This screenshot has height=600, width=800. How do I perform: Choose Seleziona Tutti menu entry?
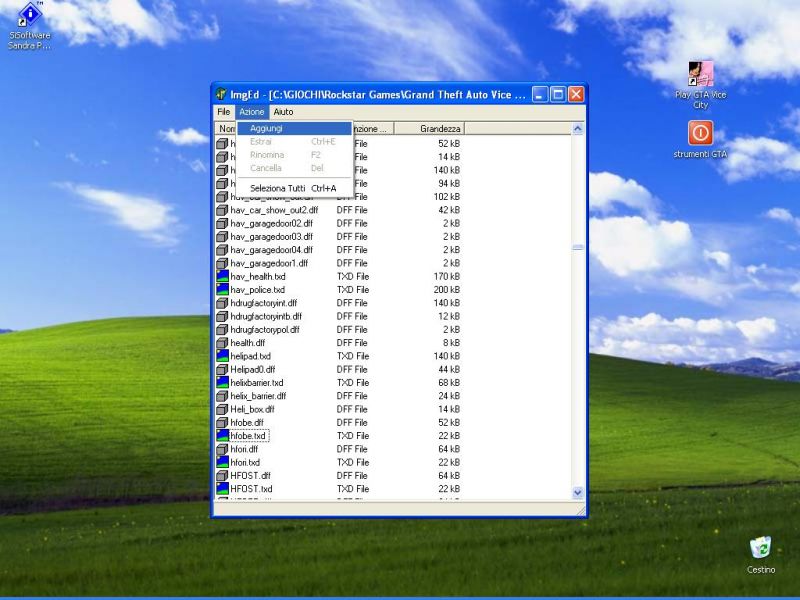[277, 188]
